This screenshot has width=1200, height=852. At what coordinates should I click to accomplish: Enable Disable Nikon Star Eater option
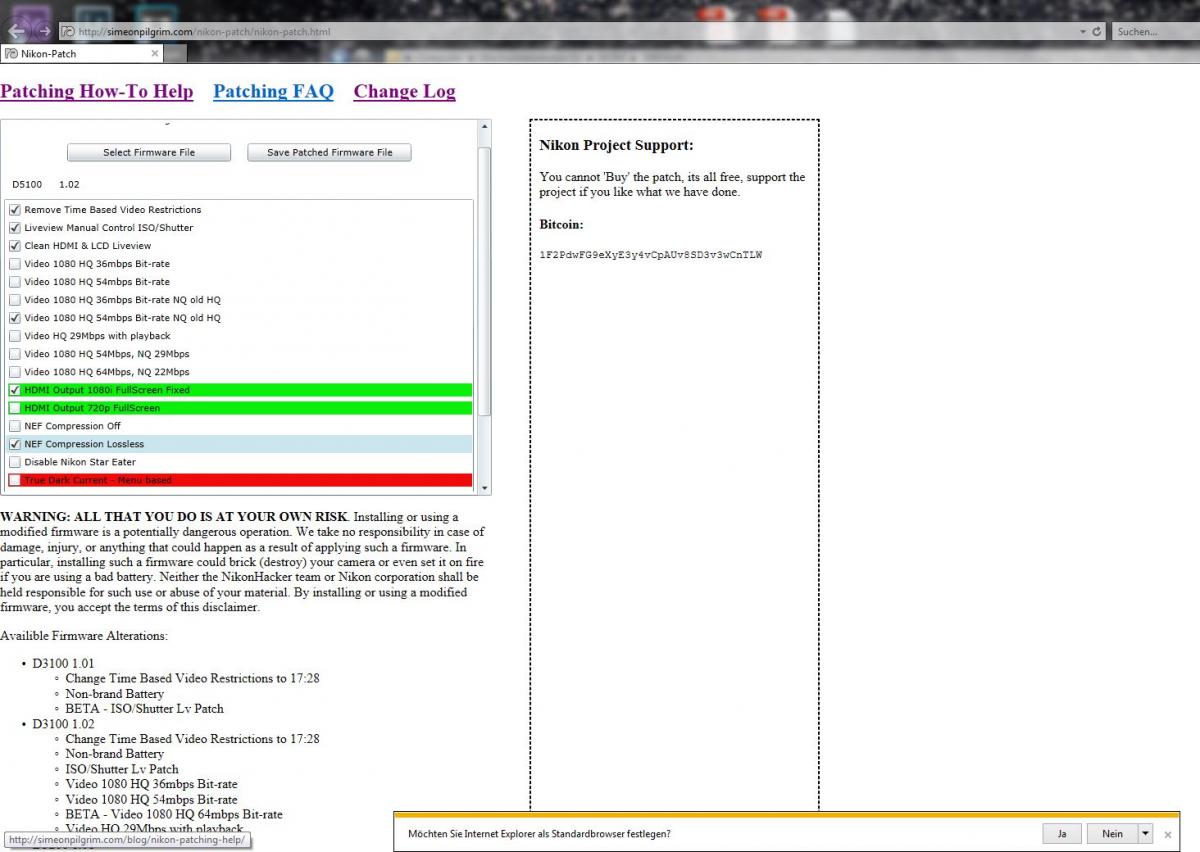point(15,462)
